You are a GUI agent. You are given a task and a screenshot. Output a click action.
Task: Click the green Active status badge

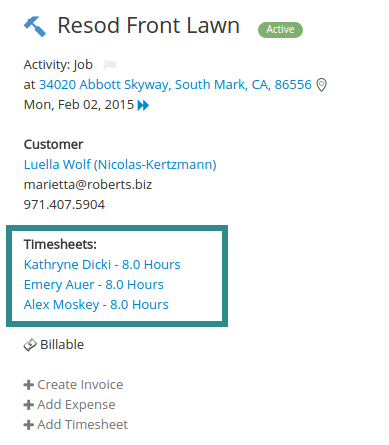[280, 30]
